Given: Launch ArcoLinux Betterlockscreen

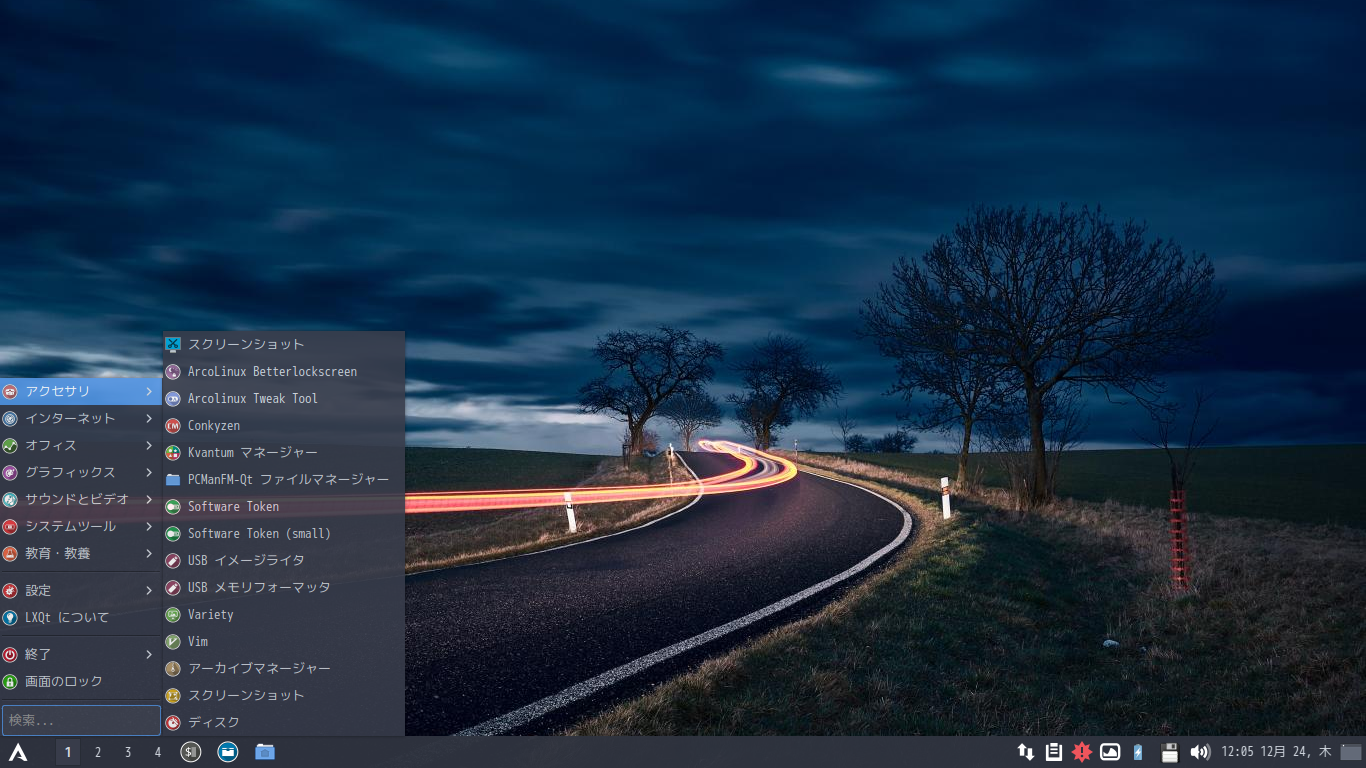Looking at the screenshot, I should coord(284,371).
